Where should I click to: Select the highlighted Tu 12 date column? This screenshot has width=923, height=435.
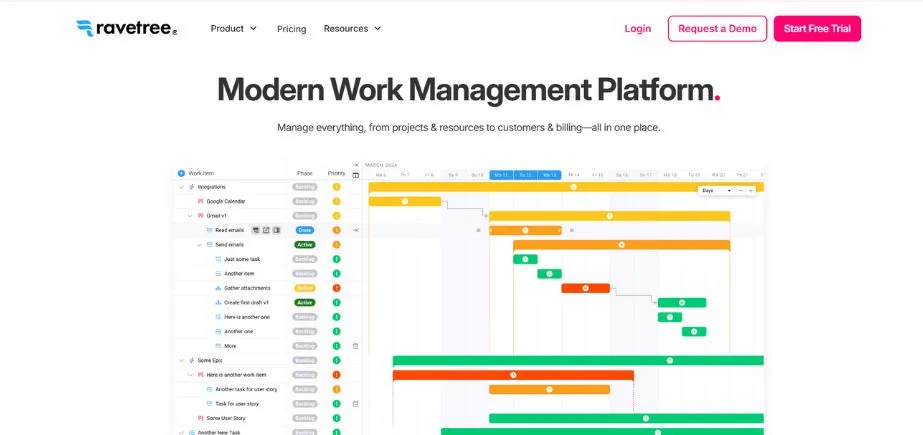click(x=526, y=175)
